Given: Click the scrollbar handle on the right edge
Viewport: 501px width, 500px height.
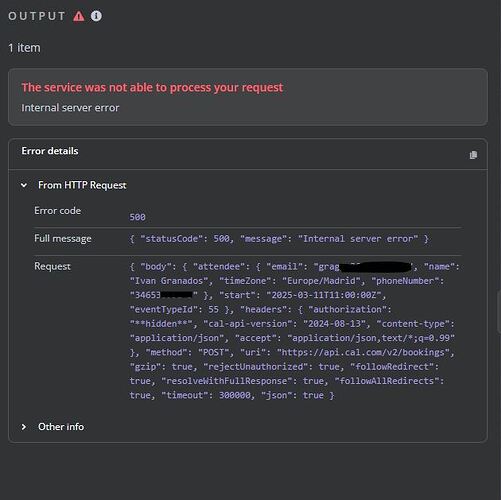Looking at the screenshot, I should click(499, 312).
